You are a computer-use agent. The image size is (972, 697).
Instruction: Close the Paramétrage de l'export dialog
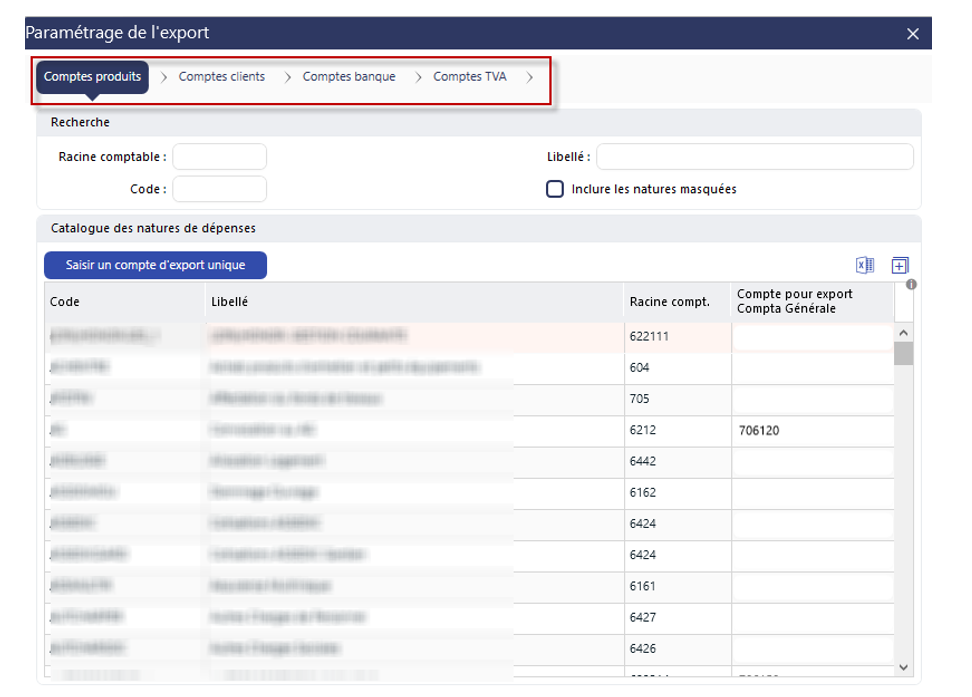coord(912,34)
